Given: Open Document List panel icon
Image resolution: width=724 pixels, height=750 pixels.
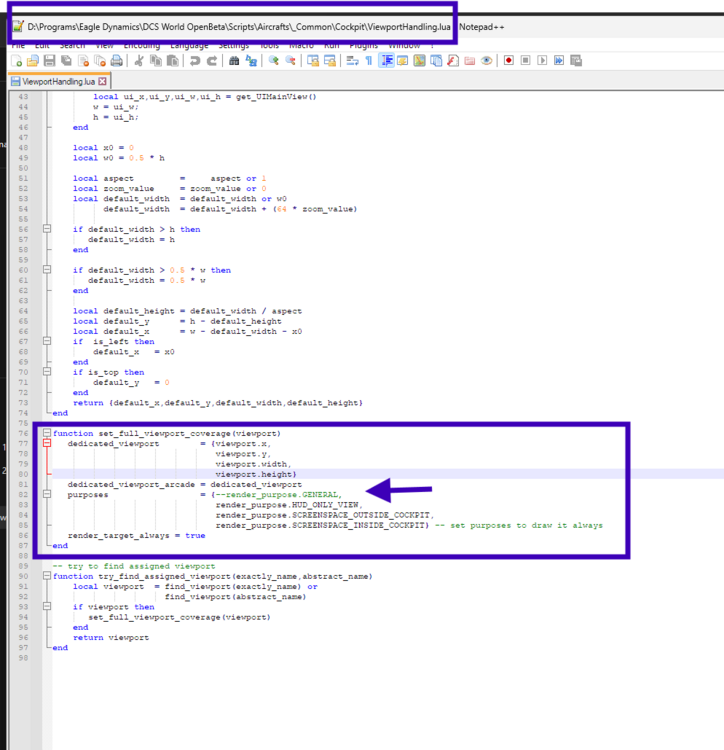Looking at the screenshot, I should (436, 61).
